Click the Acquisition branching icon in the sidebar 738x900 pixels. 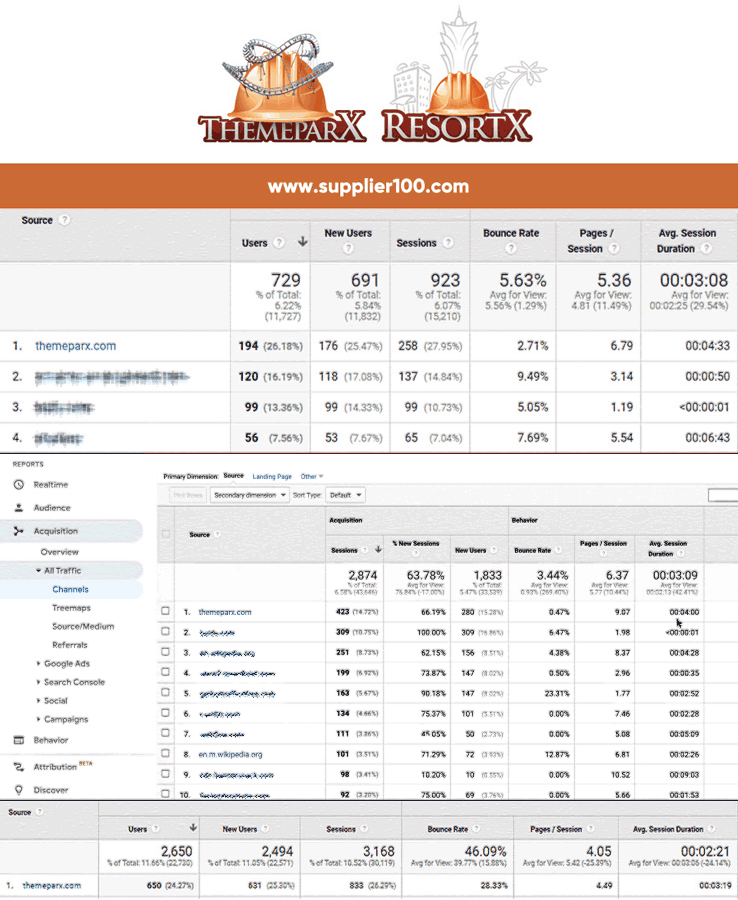[x=19, y=531]
